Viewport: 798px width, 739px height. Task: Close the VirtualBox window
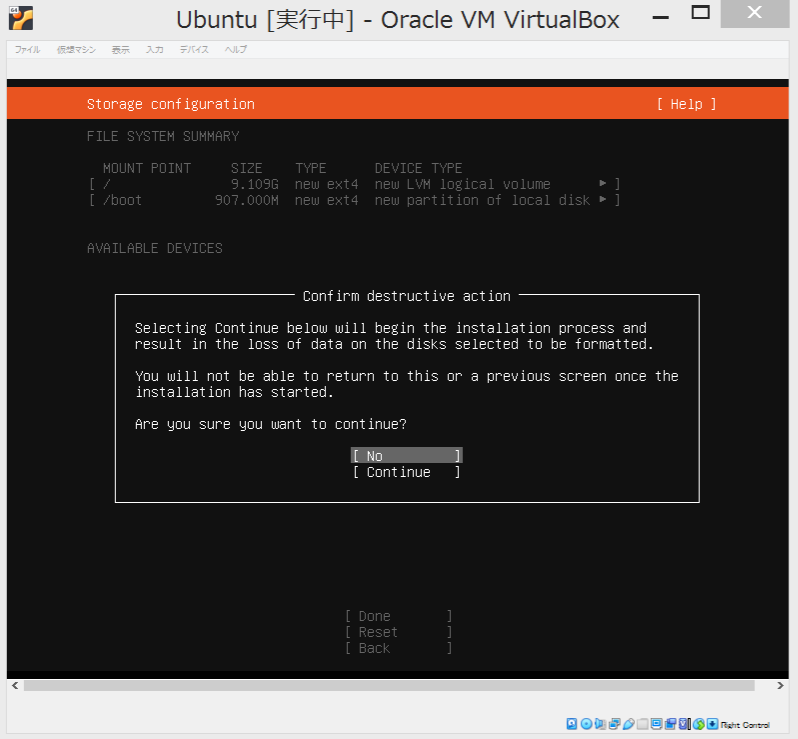(755, 13)
